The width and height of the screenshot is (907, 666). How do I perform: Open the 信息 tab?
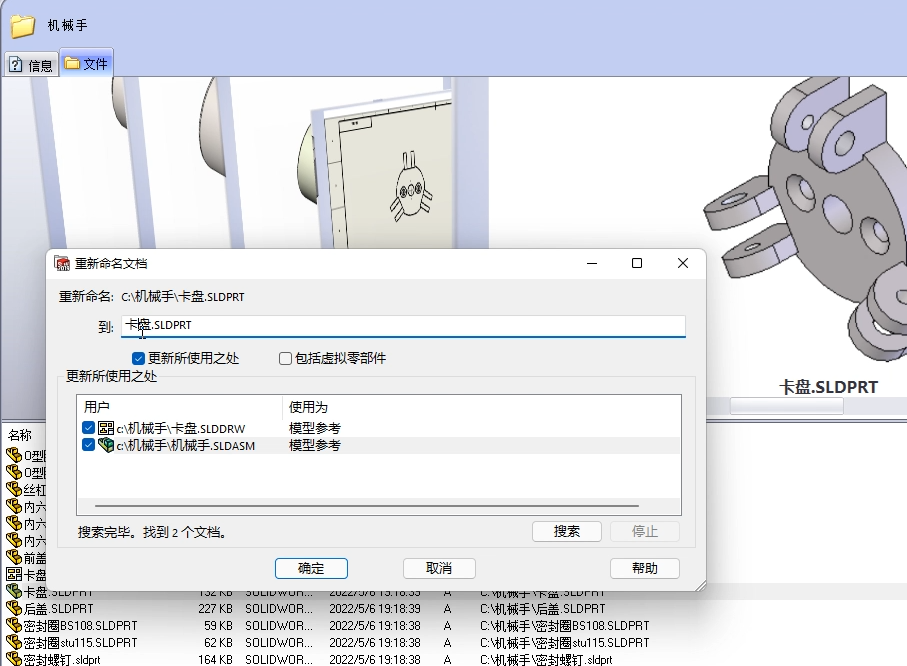click(x=29, y=63)
